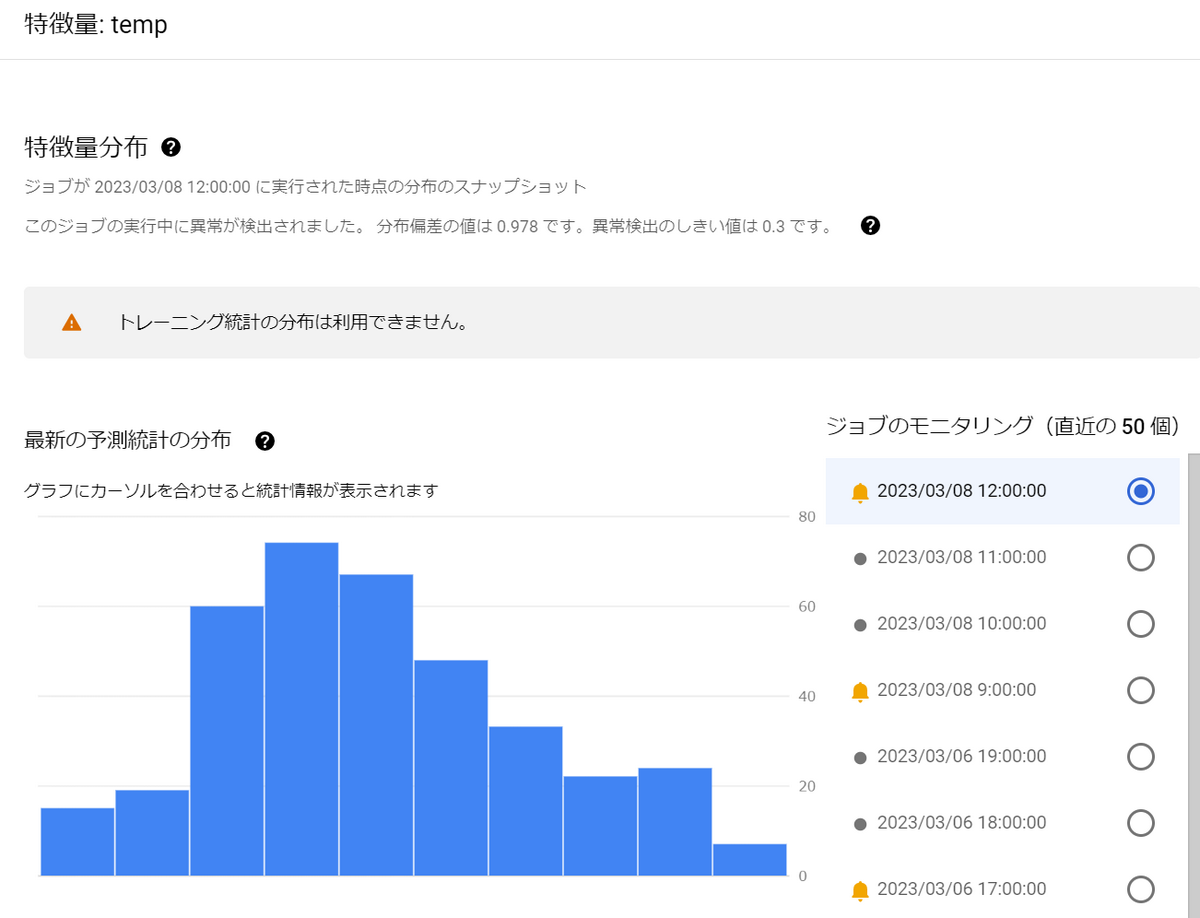Viewport: 1200px width, 918px height.
Task: Click the 40 y-axis label
Action: tap(808, 697)
